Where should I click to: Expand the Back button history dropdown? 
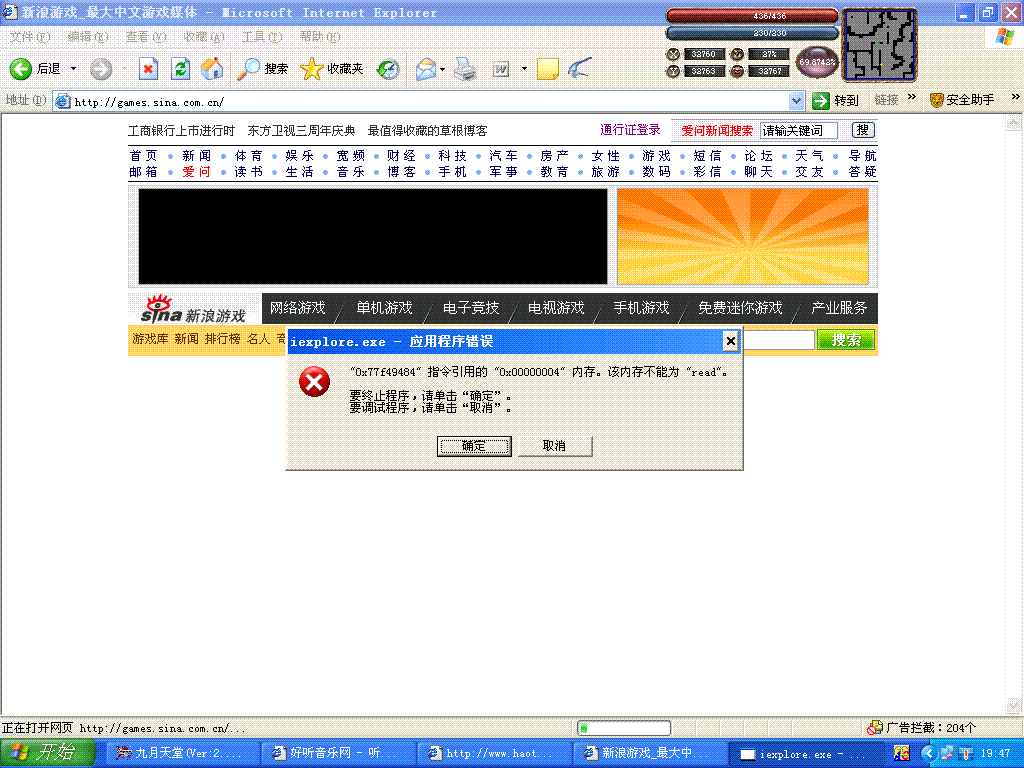[x=73, y=69]
